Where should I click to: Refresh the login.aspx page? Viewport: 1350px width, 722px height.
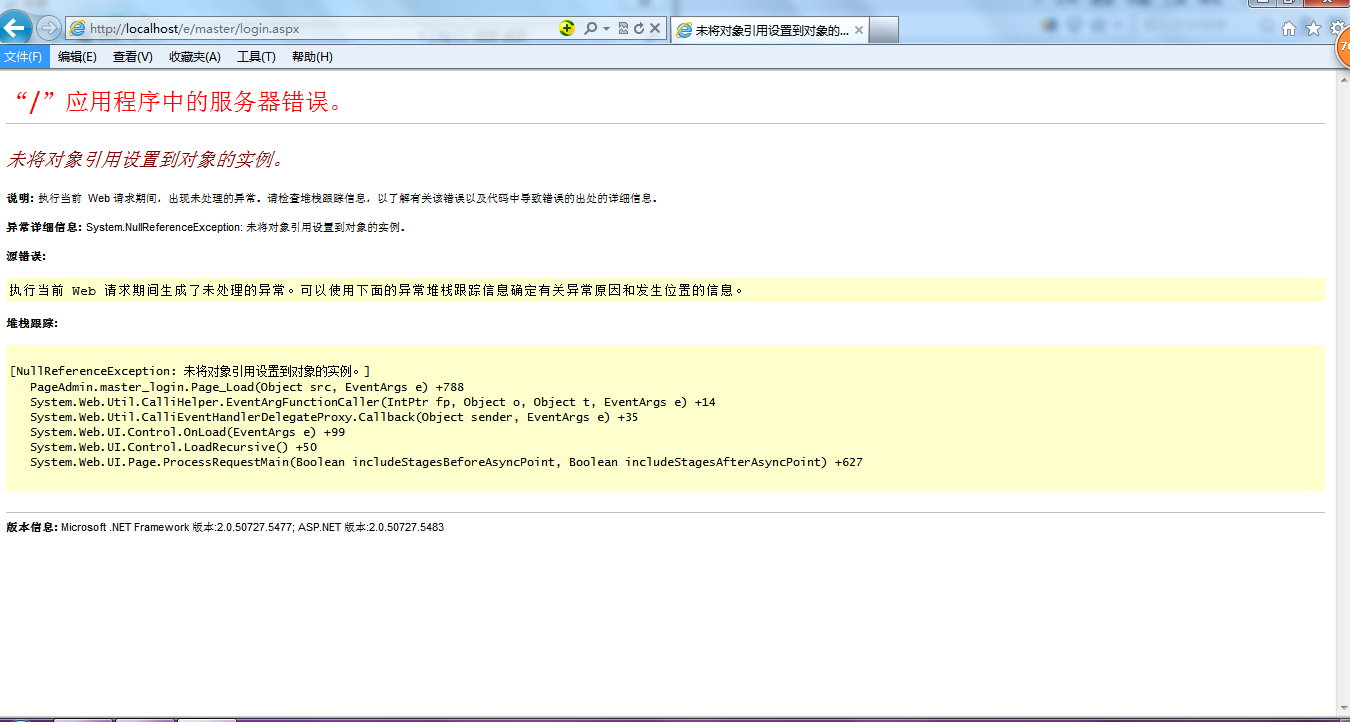coord(638,29)
